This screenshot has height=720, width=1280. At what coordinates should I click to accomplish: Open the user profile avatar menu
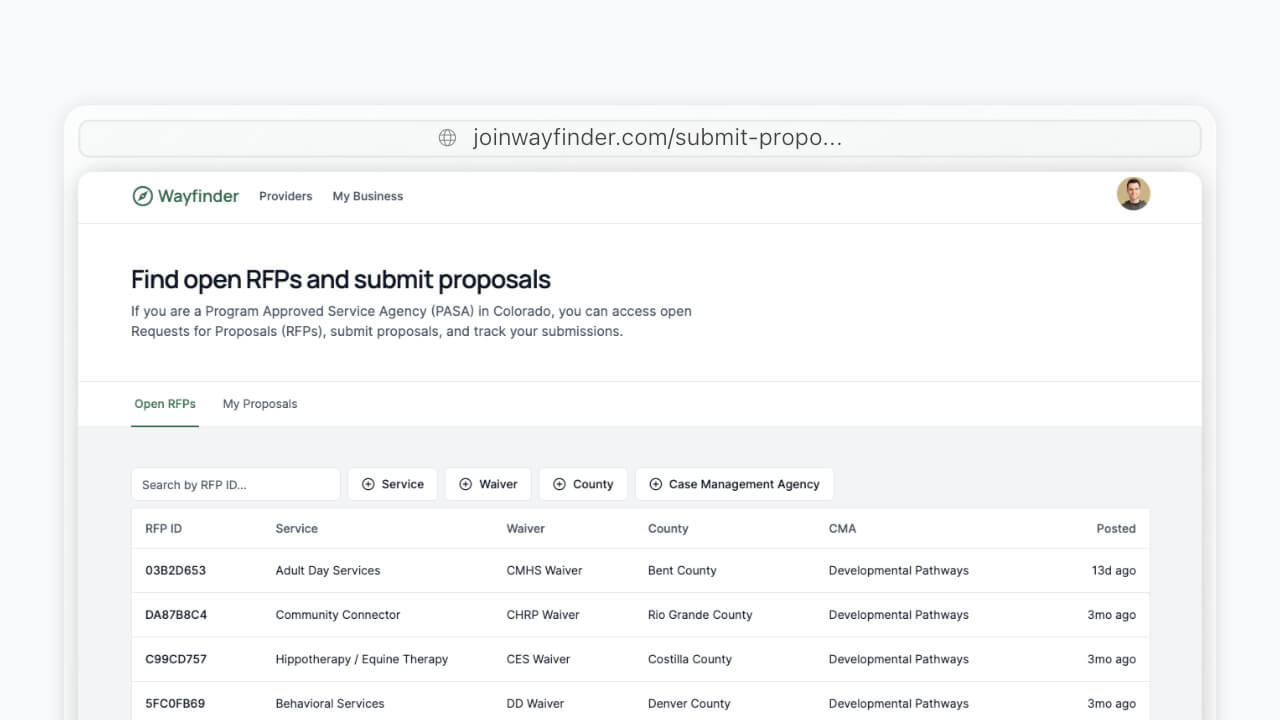pyautogui.click(x=1133, y=193)
